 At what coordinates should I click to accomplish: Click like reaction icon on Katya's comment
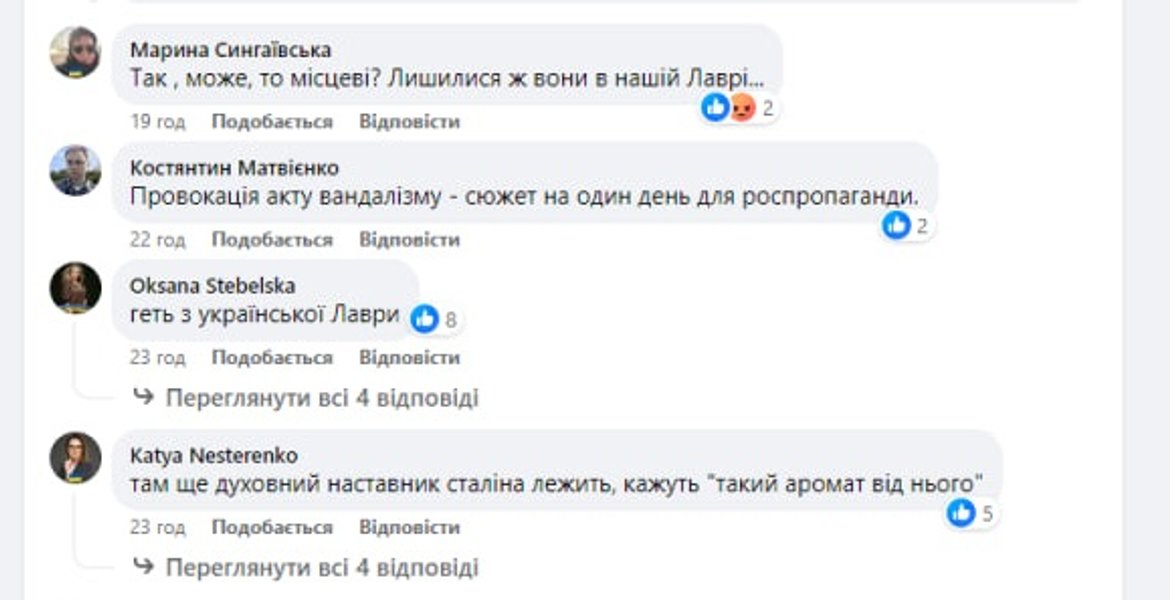coord(961,513)
